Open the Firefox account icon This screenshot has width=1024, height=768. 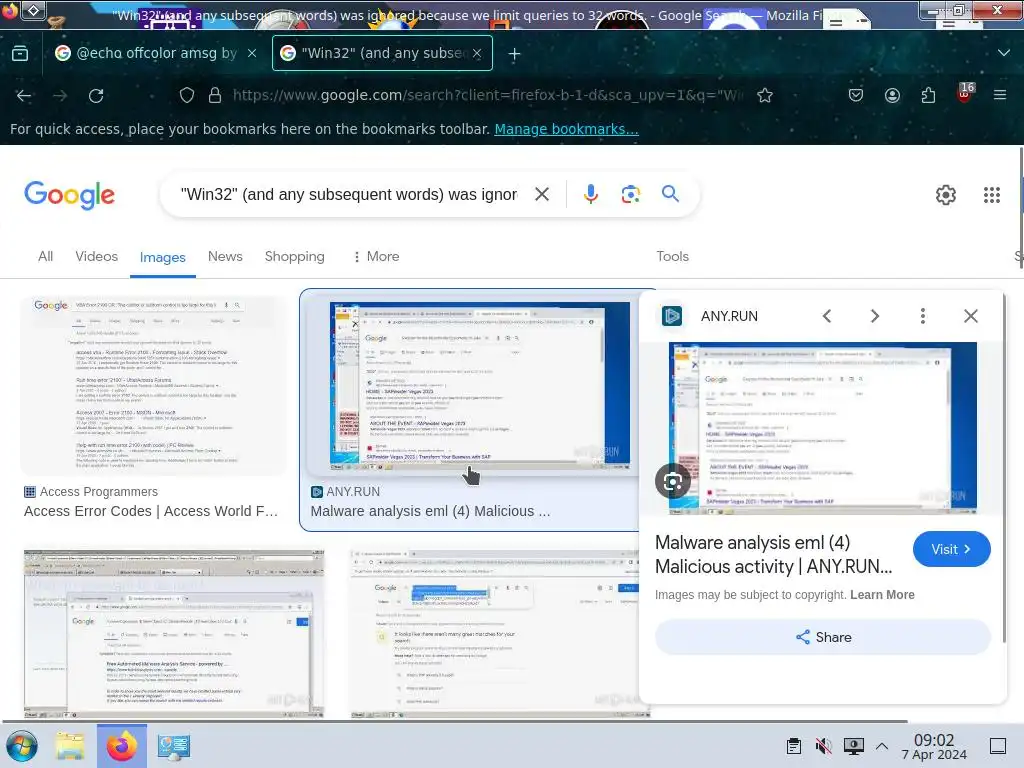click(x=892, y=95)
